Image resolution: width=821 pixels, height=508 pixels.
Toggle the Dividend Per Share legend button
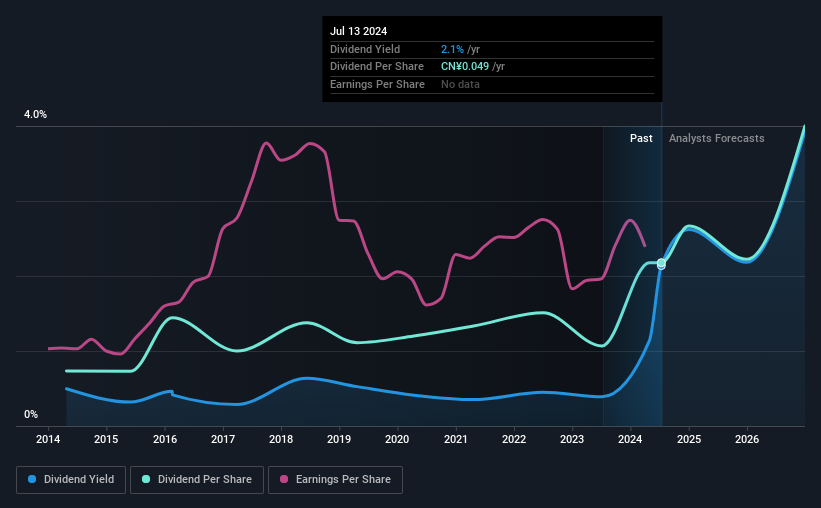point(197,480)
